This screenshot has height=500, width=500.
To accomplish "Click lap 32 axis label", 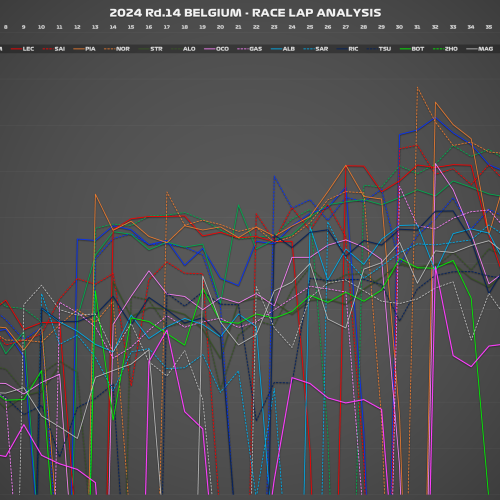I will click(435, 27).
